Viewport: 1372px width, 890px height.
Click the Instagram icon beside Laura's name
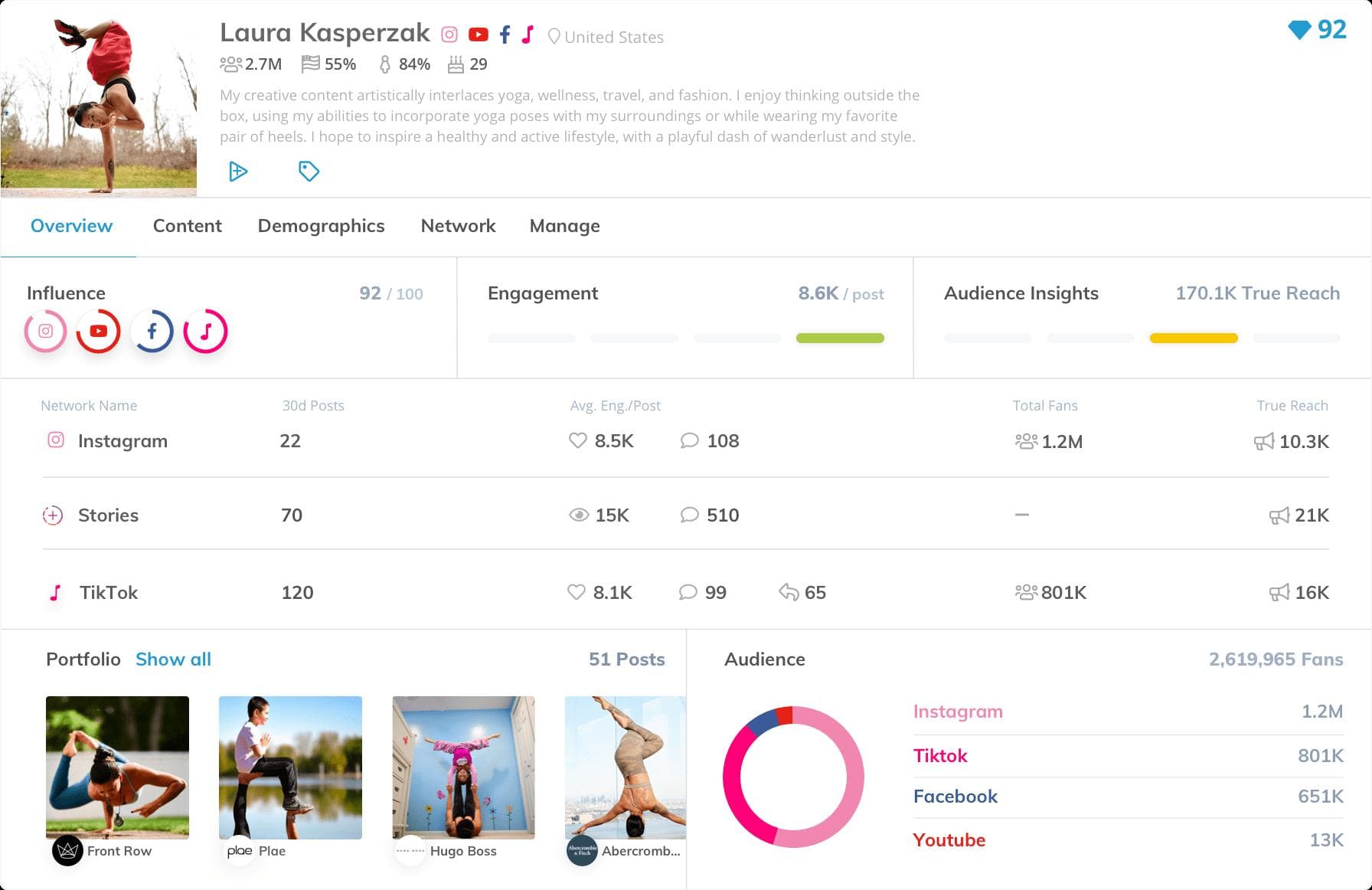pos(449,34)
